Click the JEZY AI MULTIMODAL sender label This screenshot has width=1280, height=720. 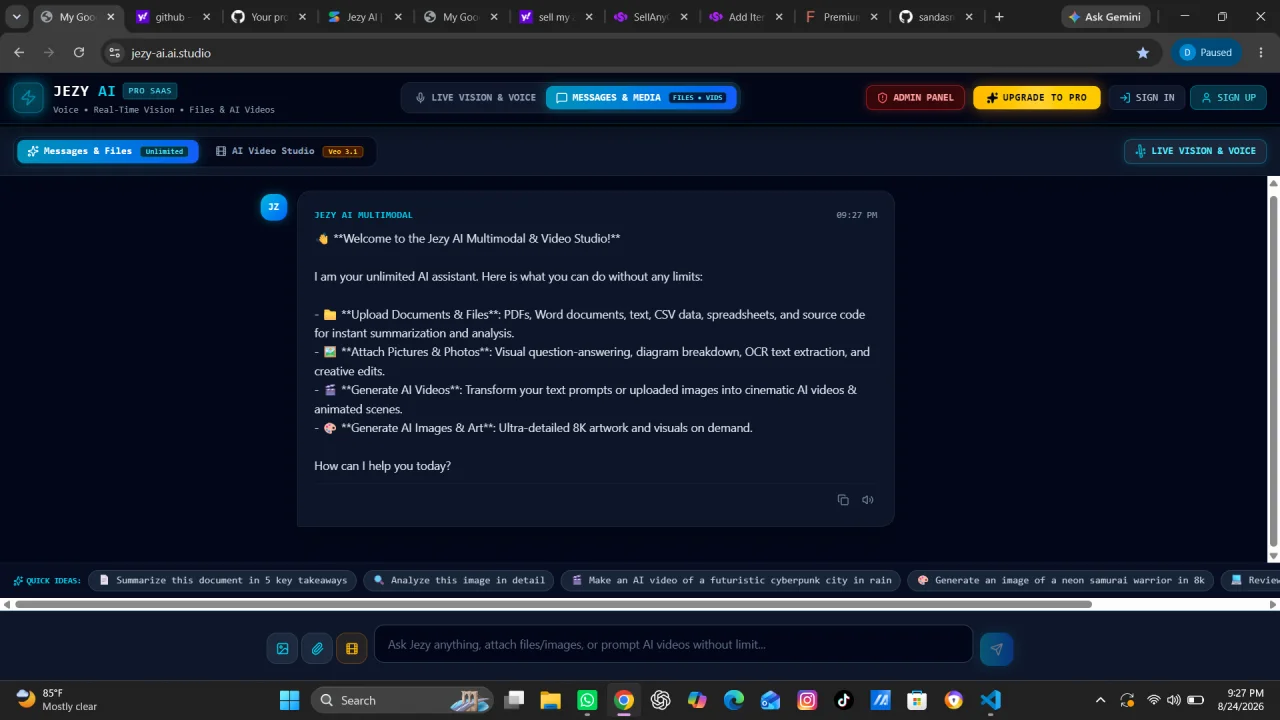pos(363,215)
